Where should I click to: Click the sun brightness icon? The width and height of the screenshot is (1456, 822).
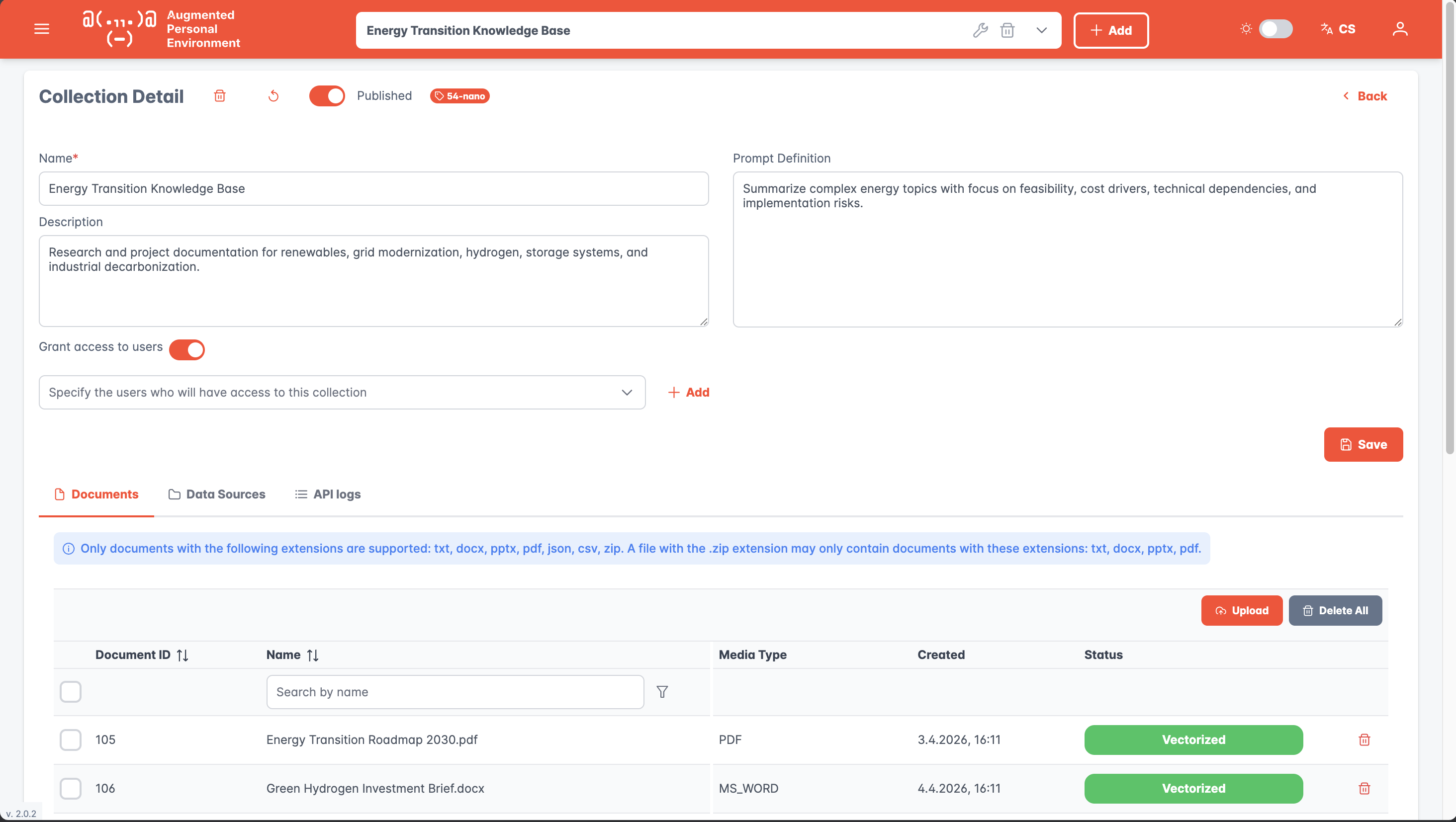(x=1246, y=29)
